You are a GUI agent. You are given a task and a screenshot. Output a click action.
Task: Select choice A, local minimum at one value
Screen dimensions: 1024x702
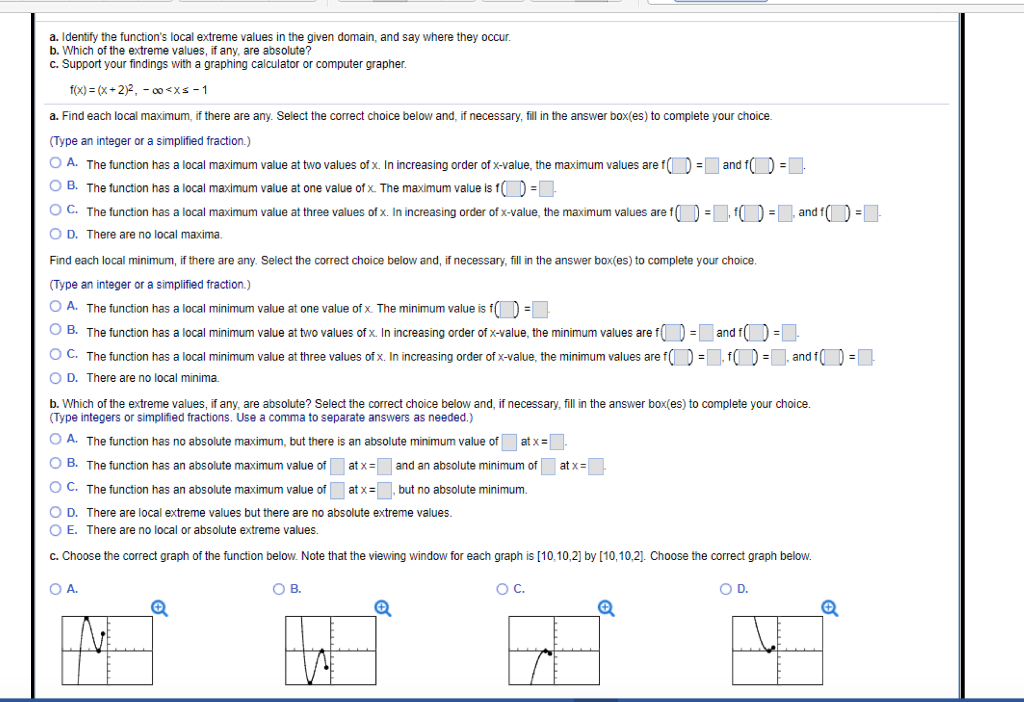[55, 308]
